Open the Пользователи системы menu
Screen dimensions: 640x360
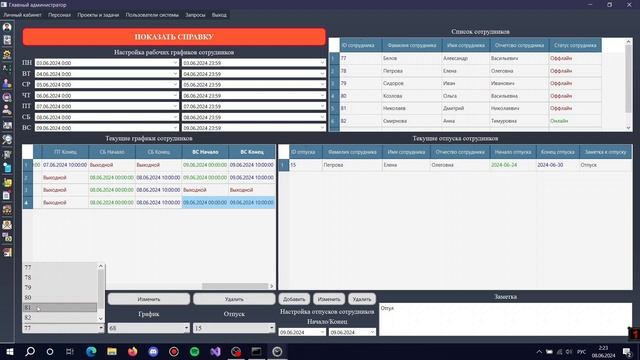152,15
